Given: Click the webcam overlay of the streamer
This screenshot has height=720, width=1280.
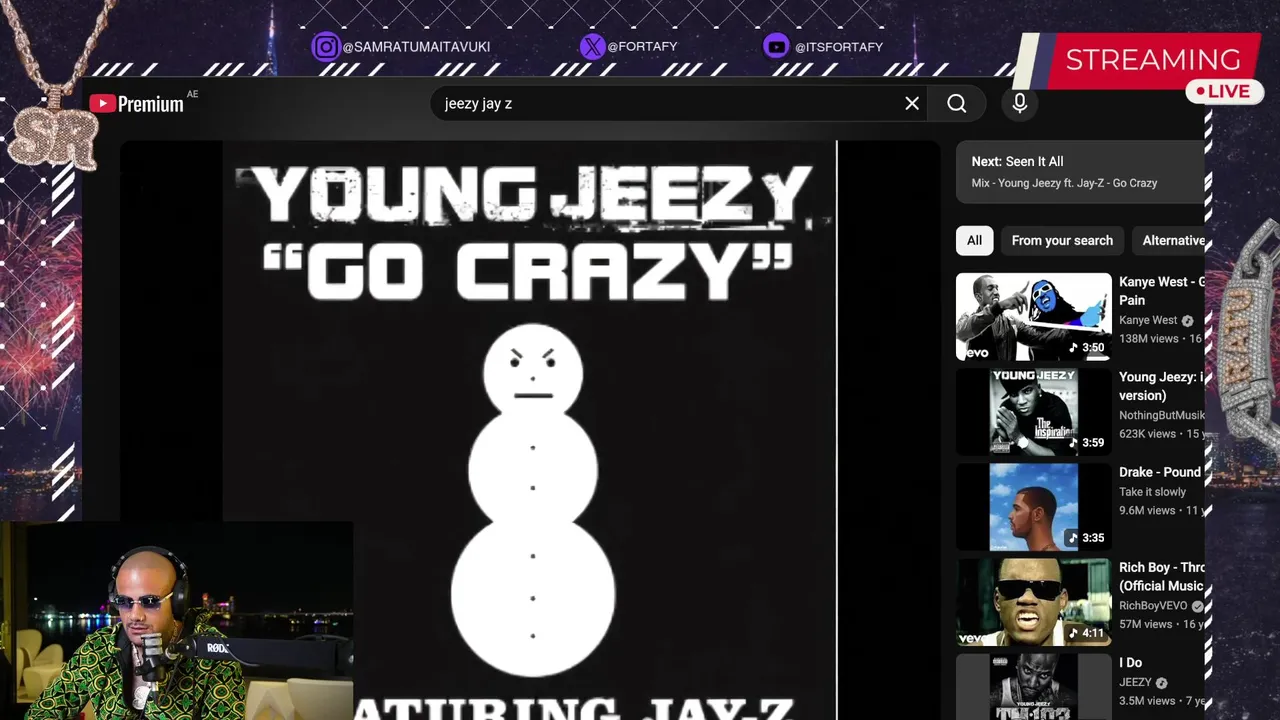Looking at the screenshot, I should [x=176, y=621].
